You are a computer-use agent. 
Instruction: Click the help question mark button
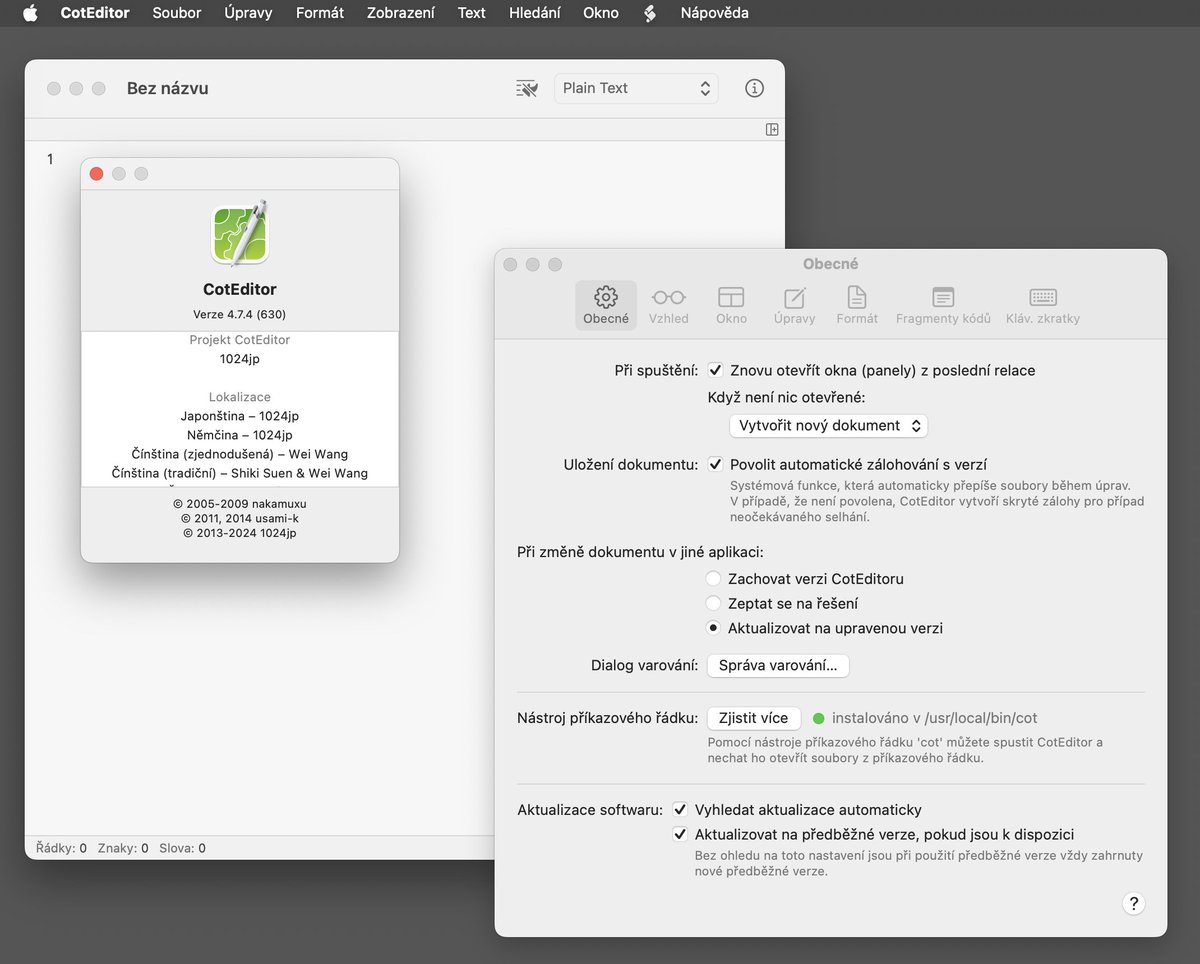(x=1133, y=903)
